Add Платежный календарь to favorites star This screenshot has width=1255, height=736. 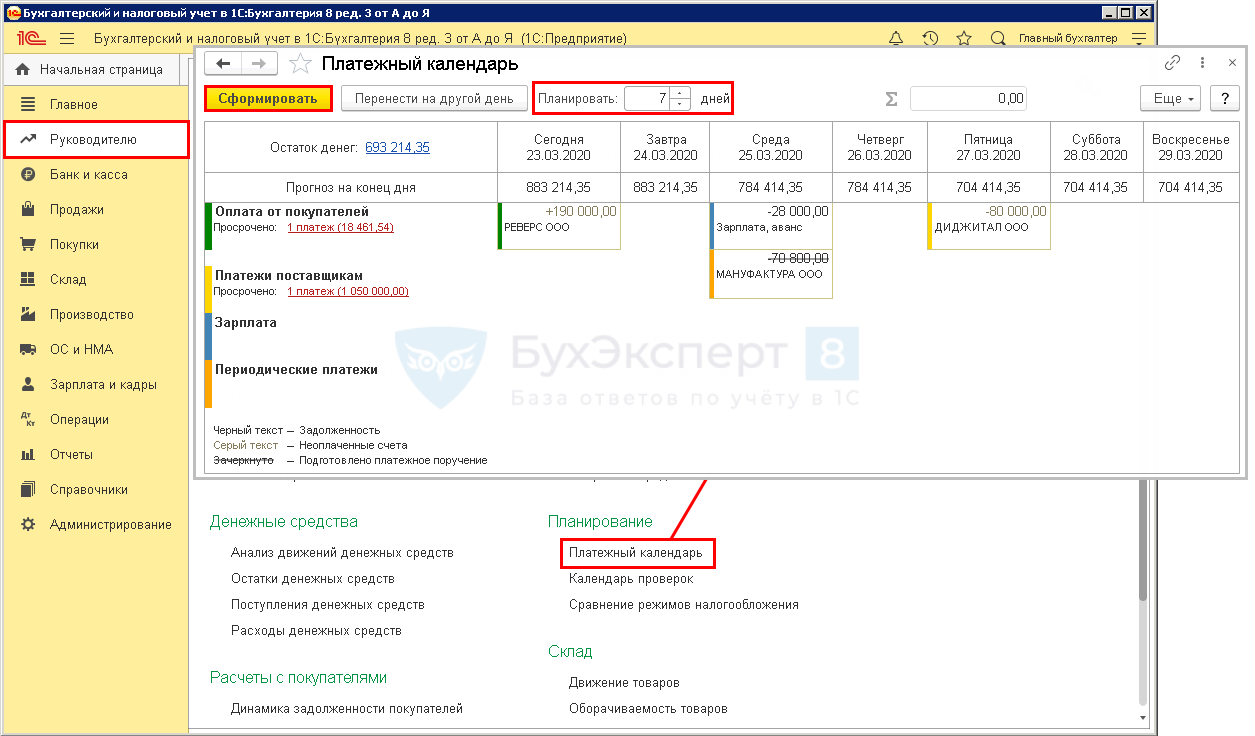click(x=300, y=64)
